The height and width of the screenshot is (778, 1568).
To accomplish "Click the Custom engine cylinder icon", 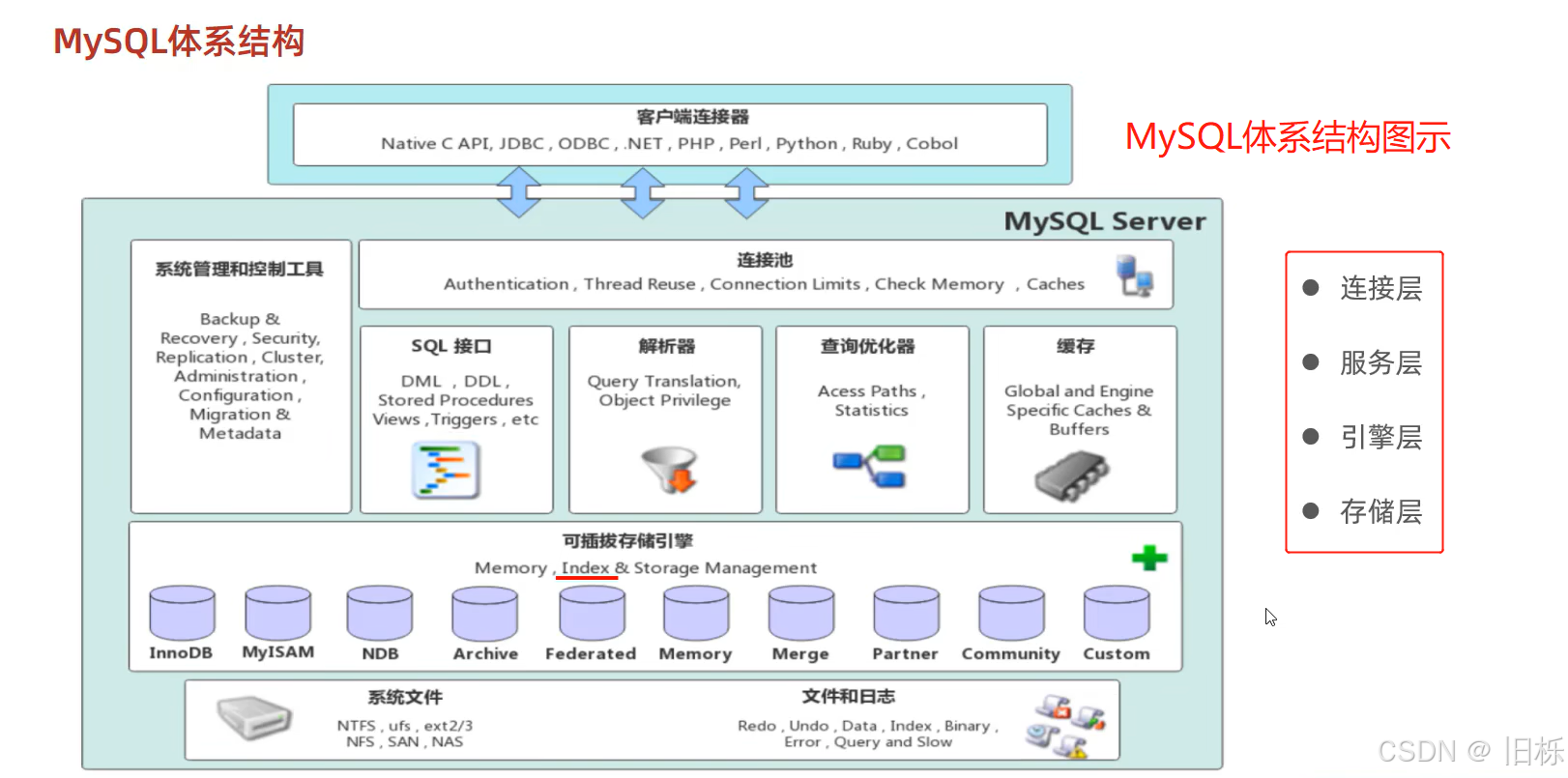I will (1117, 614).
